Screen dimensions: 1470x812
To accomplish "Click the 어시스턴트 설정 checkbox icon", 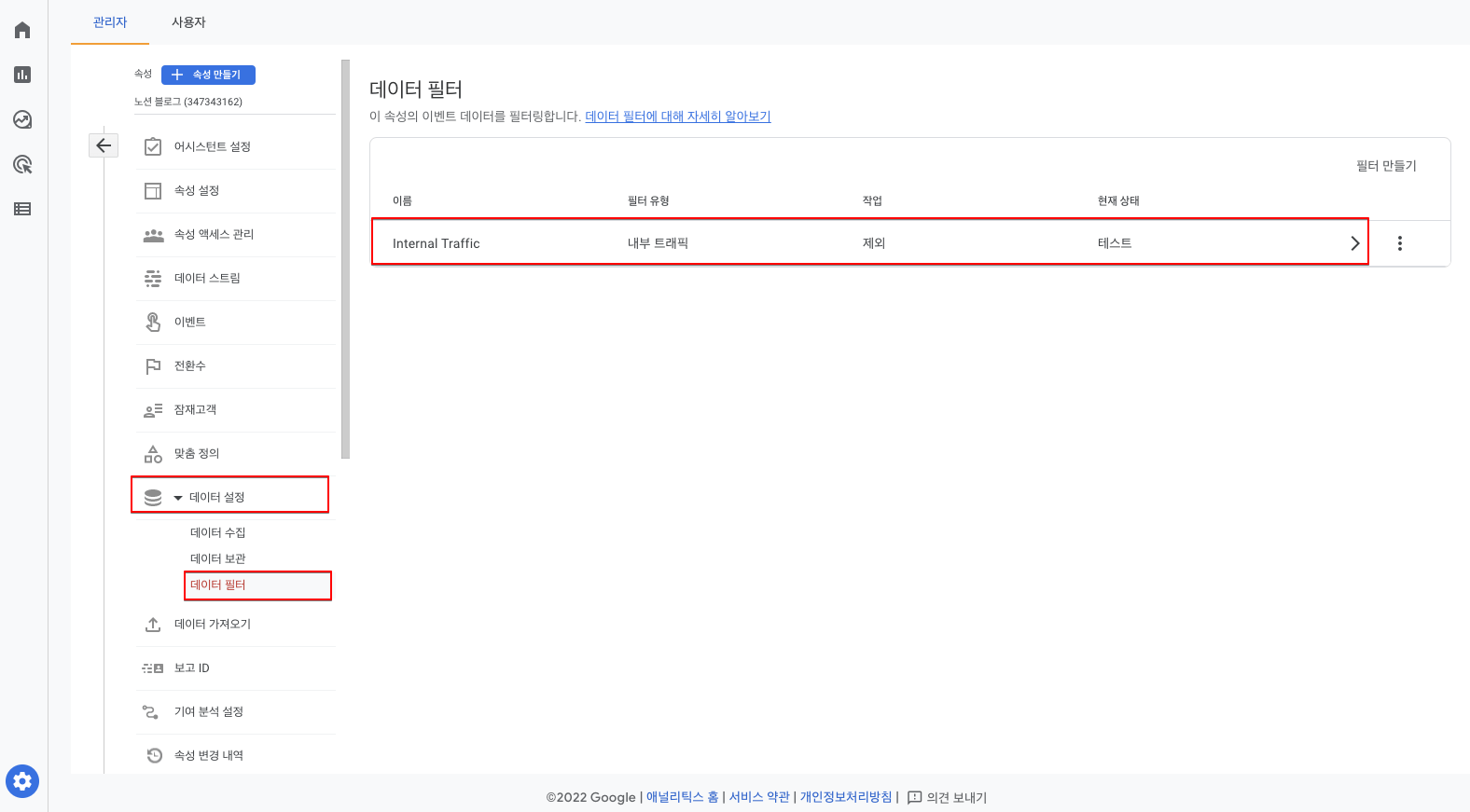I will [x=153, y=147].
